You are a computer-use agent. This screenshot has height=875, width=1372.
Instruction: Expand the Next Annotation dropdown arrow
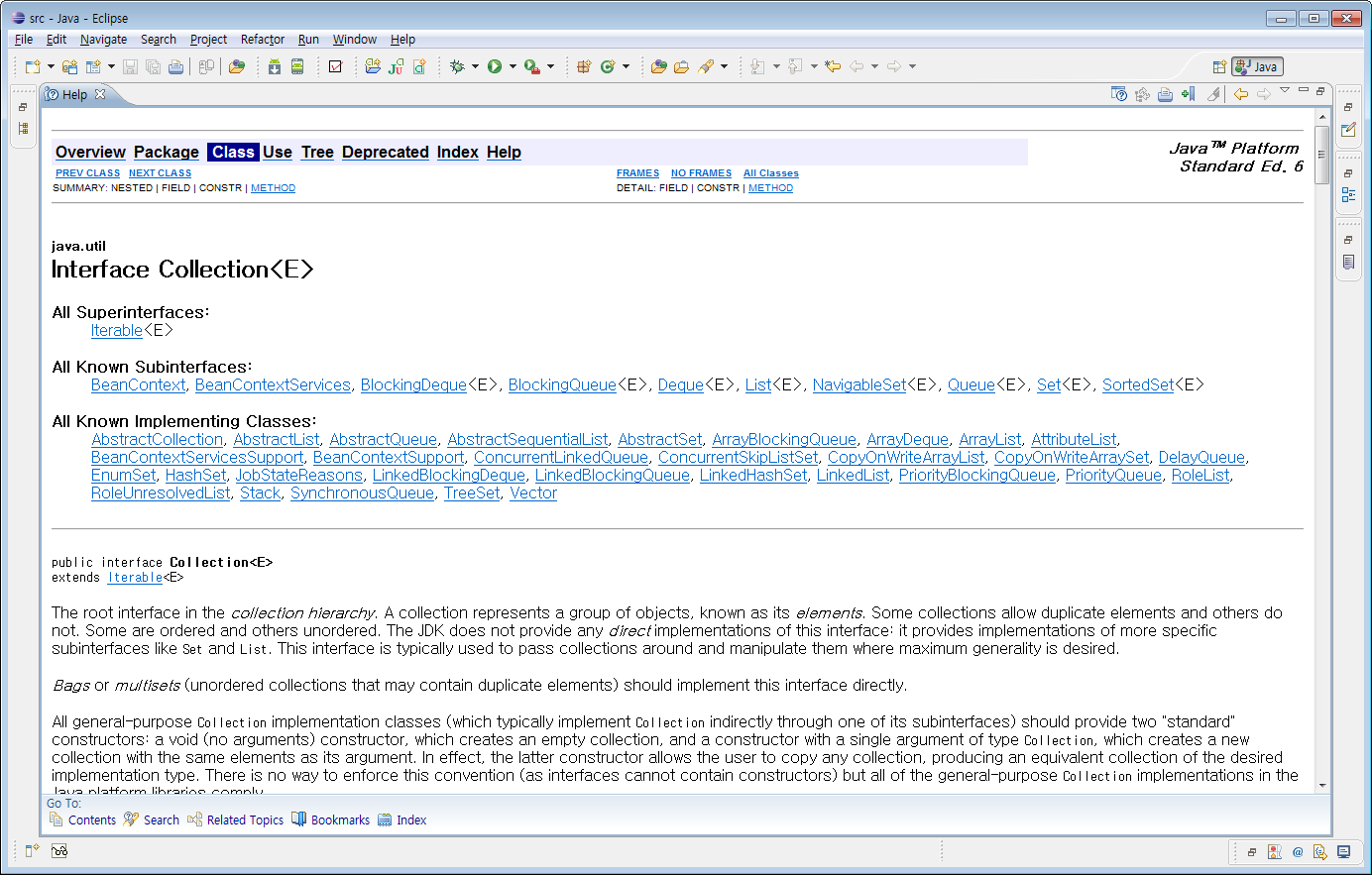tap(776, 66)
